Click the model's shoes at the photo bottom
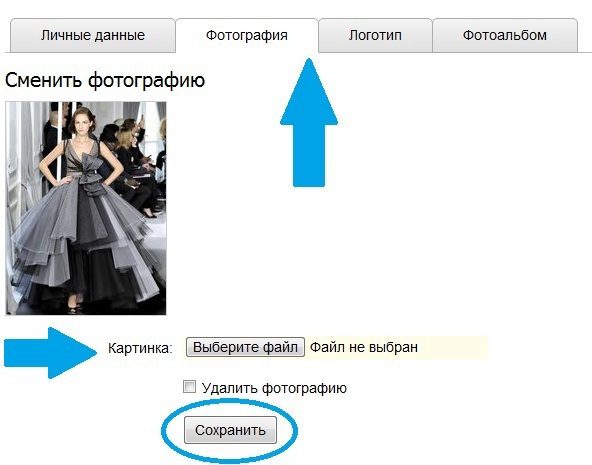Image resolution: width=592 pixels, height=465 pixels. pyautogui.click(x=75, y=305)
